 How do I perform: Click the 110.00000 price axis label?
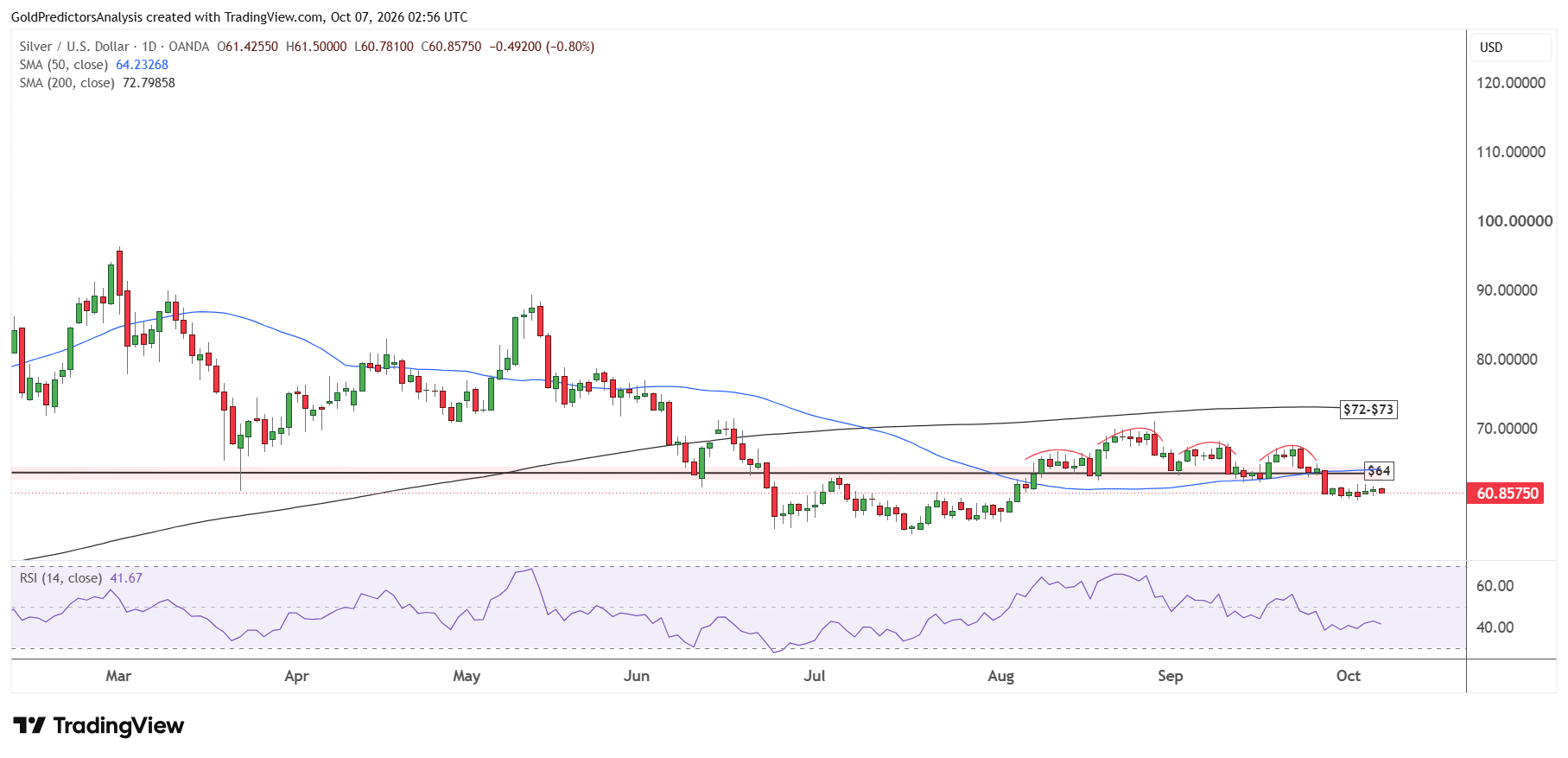[1511, 152]
